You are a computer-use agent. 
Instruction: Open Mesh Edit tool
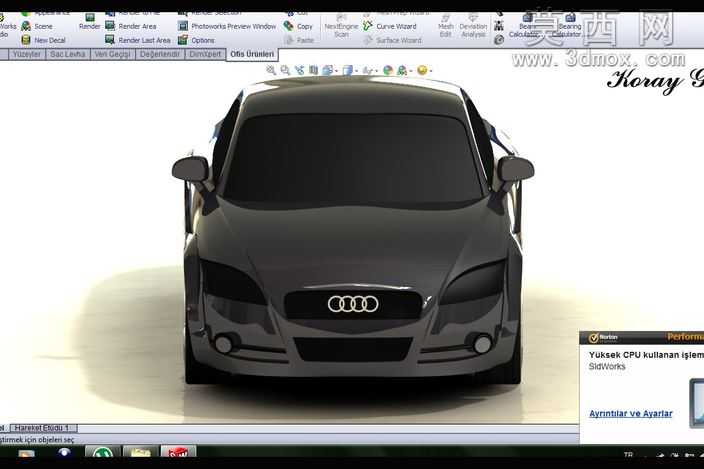click(445, 26)
